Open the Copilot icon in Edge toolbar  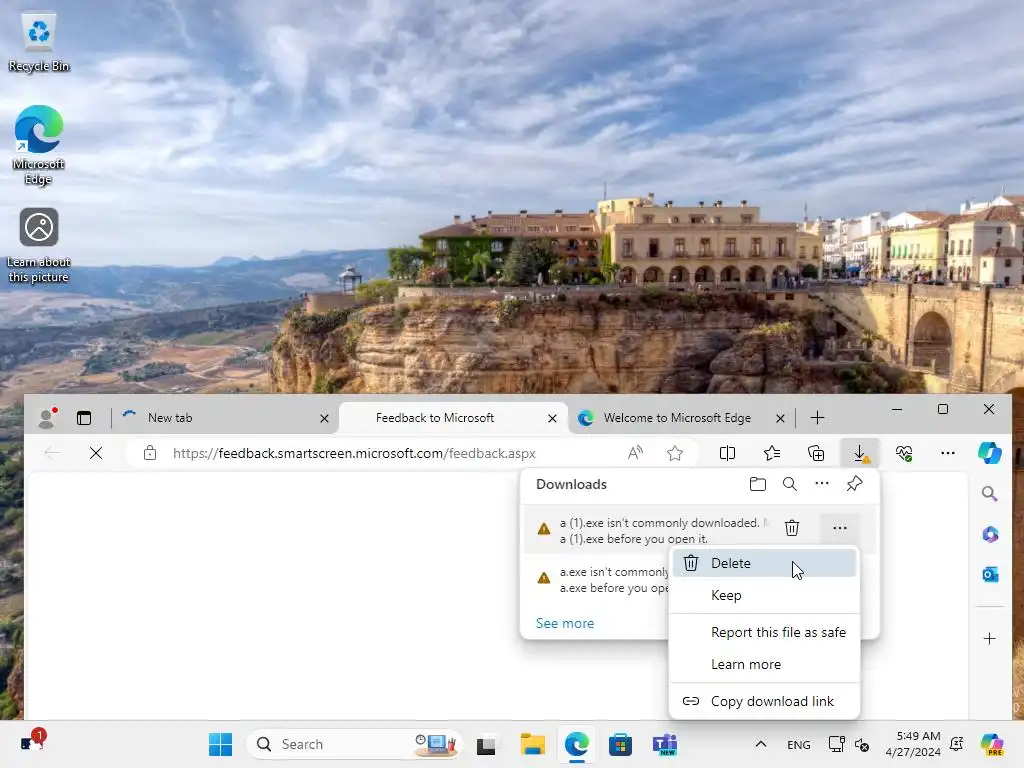pos(990,453)
